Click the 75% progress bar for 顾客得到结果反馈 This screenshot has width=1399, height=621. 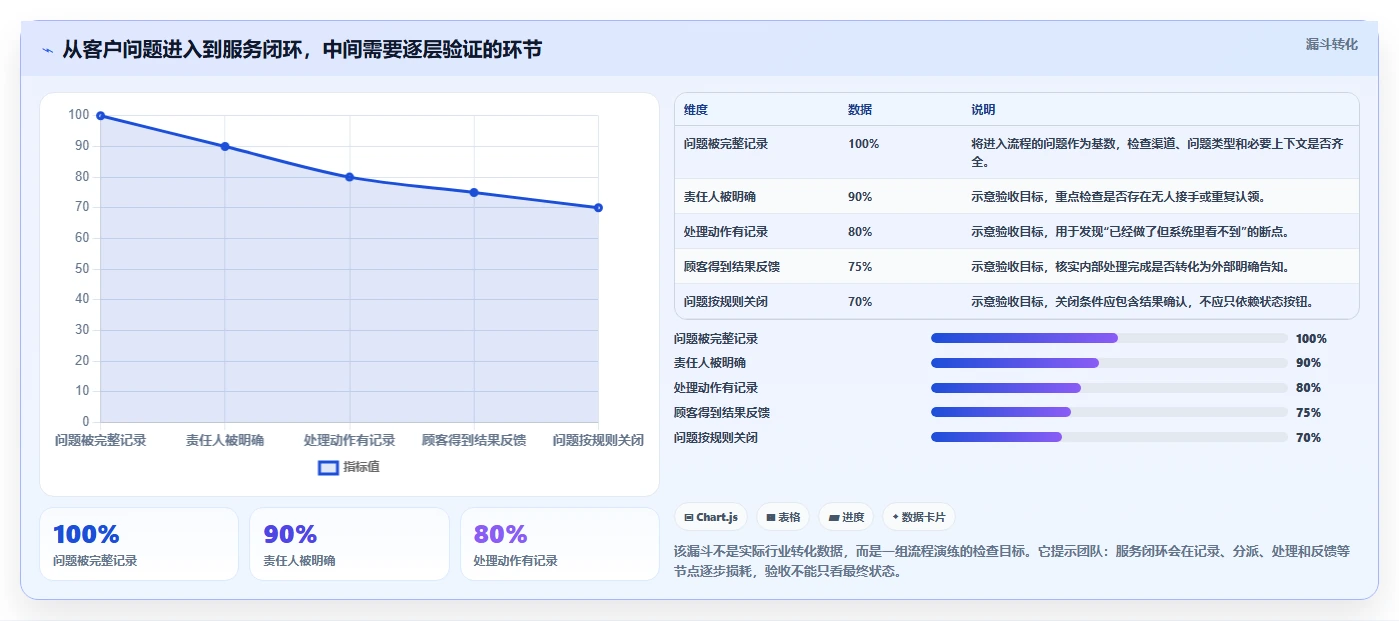pos(1109,413)
